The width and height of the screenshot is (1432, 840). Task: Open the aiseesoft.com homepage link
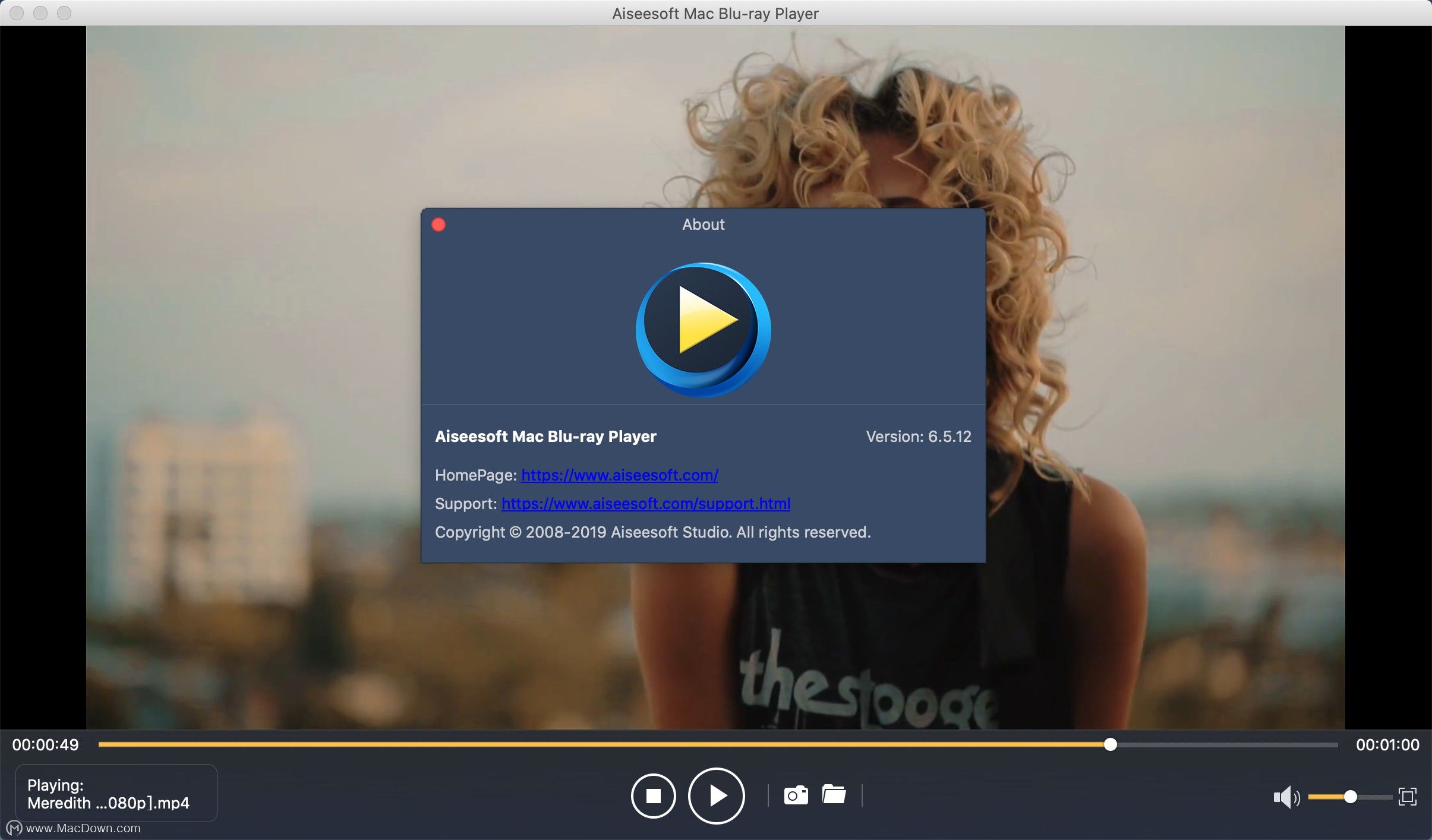click(x=620, y=475)
